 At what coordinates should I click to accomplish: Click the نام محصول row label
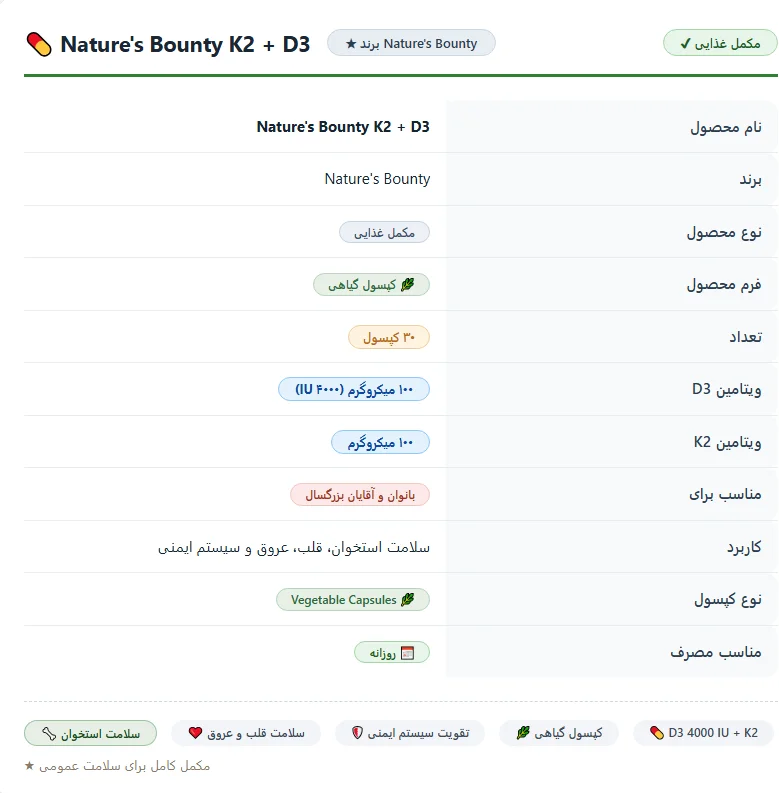[726, 127]
